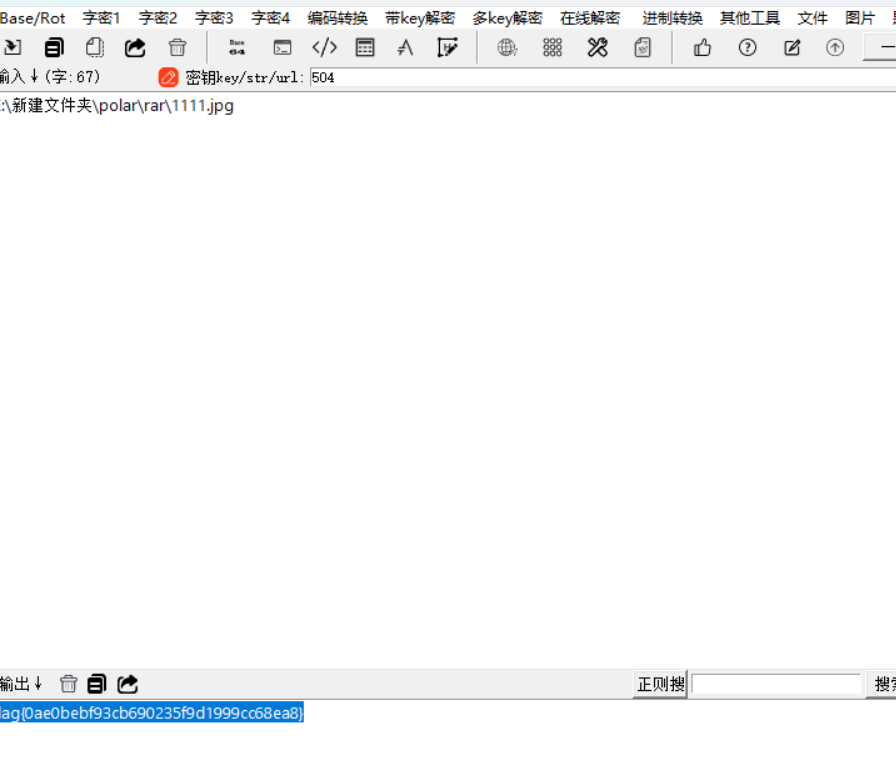This screenshot has width=896, height=760.
Task: Open the 多key解密 menu
Action: [x=507, y=18]
